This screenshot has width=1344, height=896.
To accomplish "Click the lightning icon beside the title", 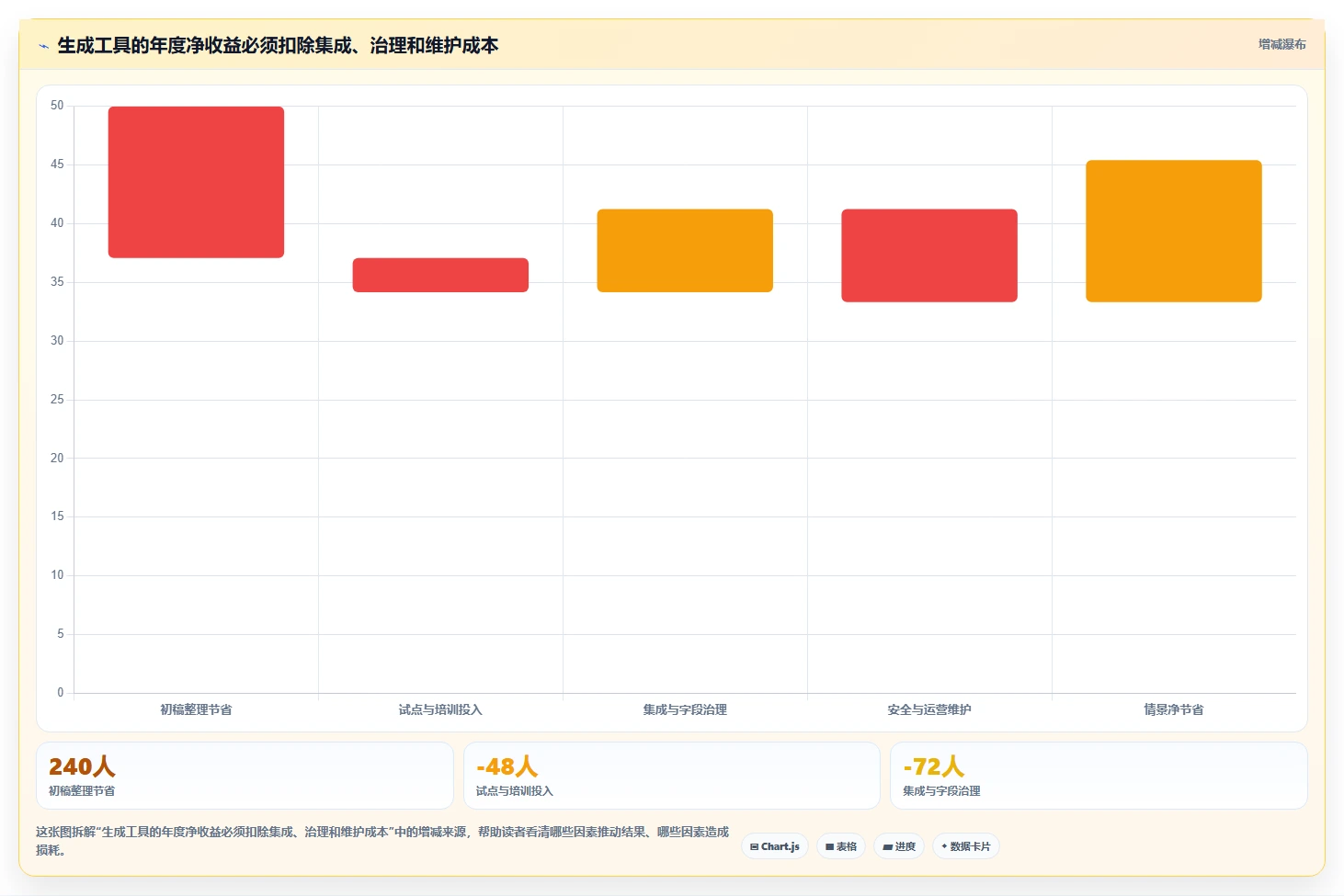I will coord(43,46).
